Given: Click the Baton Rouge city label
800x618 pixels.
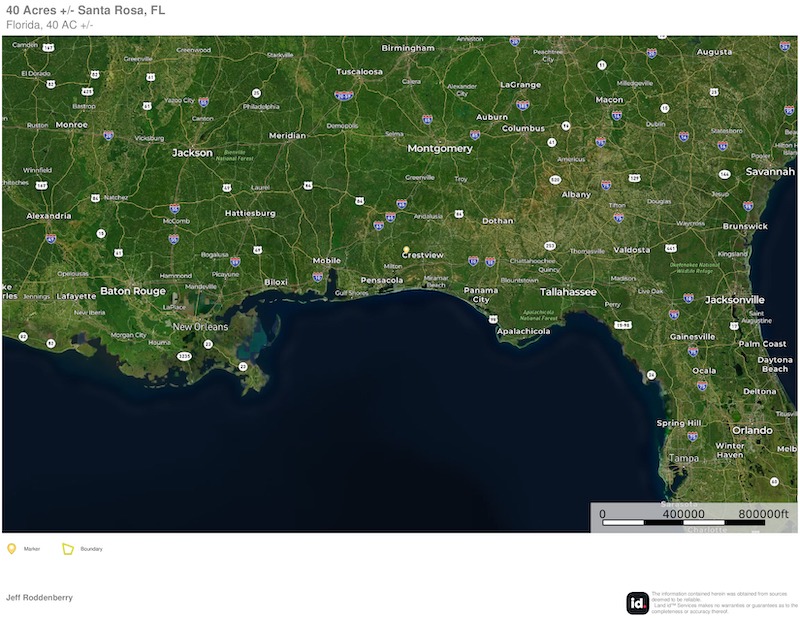Looking at the screenshot, I should coord(133,291).
